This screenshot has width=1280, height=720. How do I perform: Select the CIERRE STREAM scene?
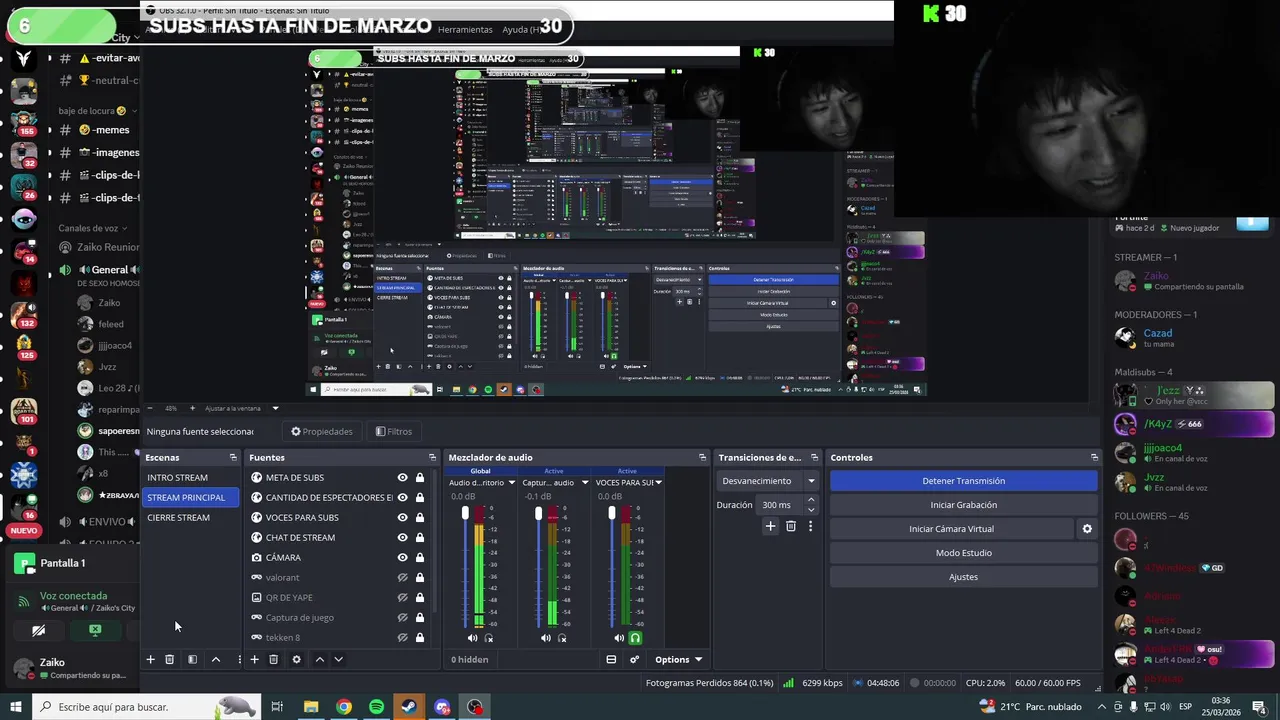click(191, 518)
